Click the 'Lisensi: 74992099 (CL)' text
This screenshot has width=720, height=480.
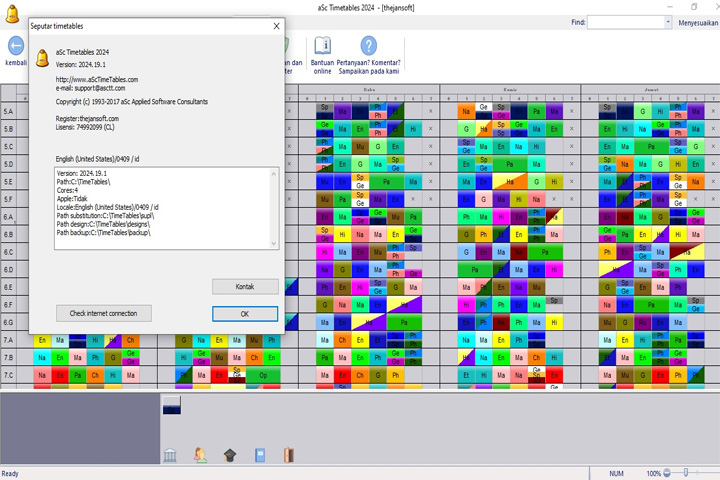(85, 127)
